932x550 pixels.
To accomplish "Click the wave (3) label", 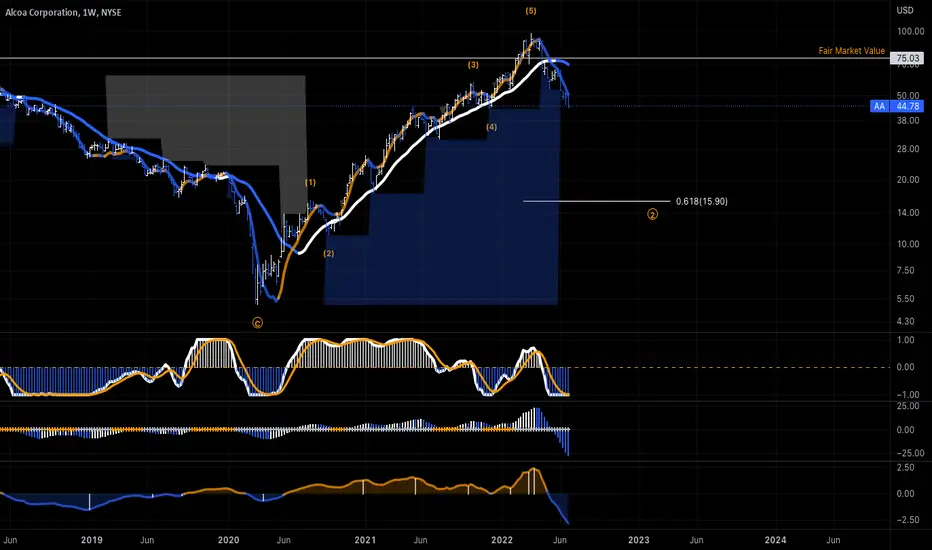I will (473, 65).
